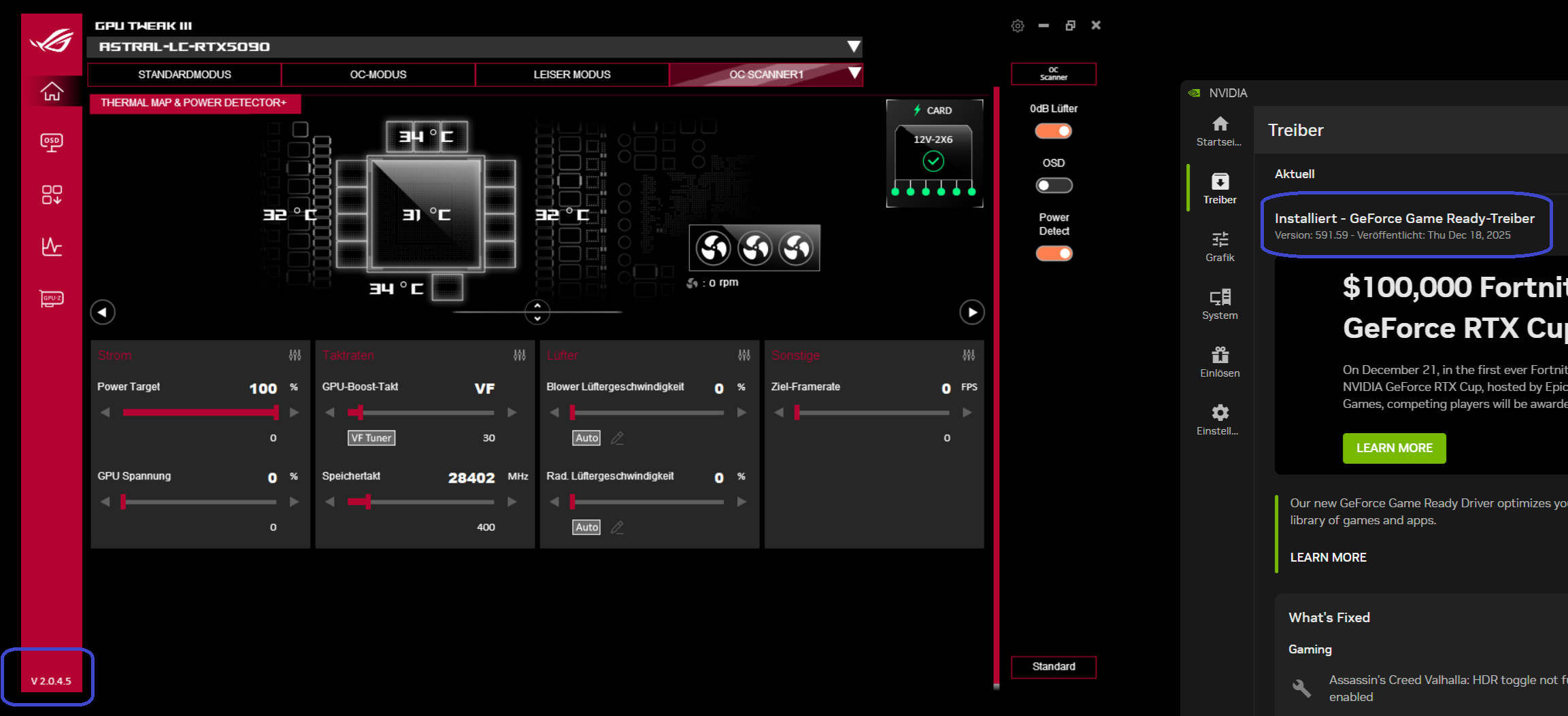Viewport: 1568px width, 716px height.
Task: Increase Speichertakt with right arrow
Action: 512,502
